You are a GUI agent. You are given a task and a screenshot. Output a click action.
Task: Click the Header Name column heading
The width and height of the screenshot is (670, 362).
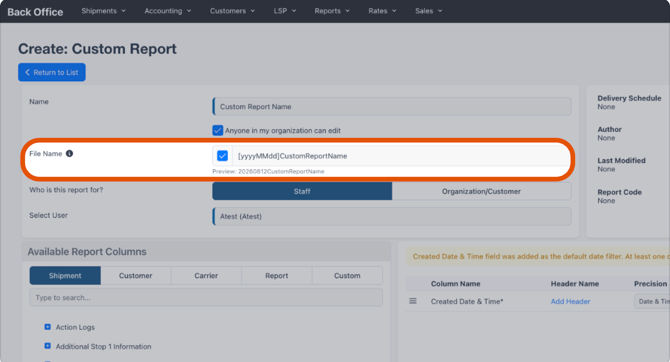(574, 283)
